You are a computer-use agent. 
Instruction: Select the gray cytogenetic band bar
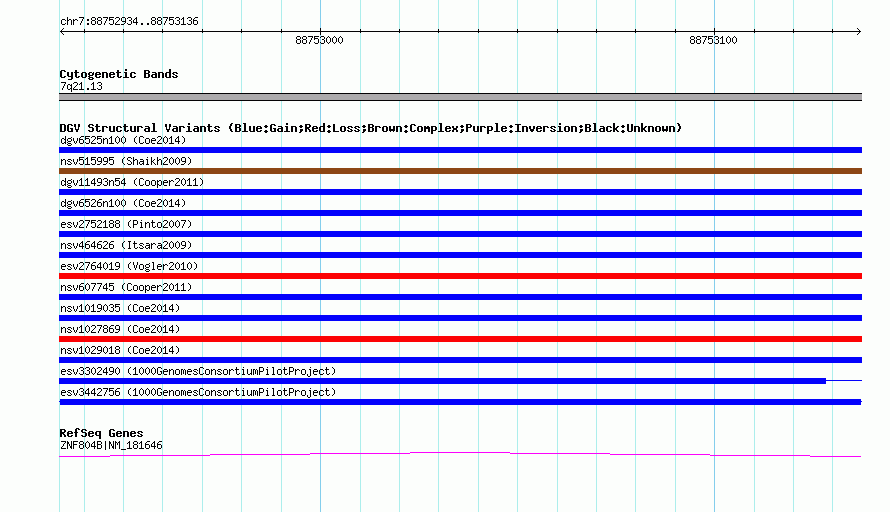460,97
